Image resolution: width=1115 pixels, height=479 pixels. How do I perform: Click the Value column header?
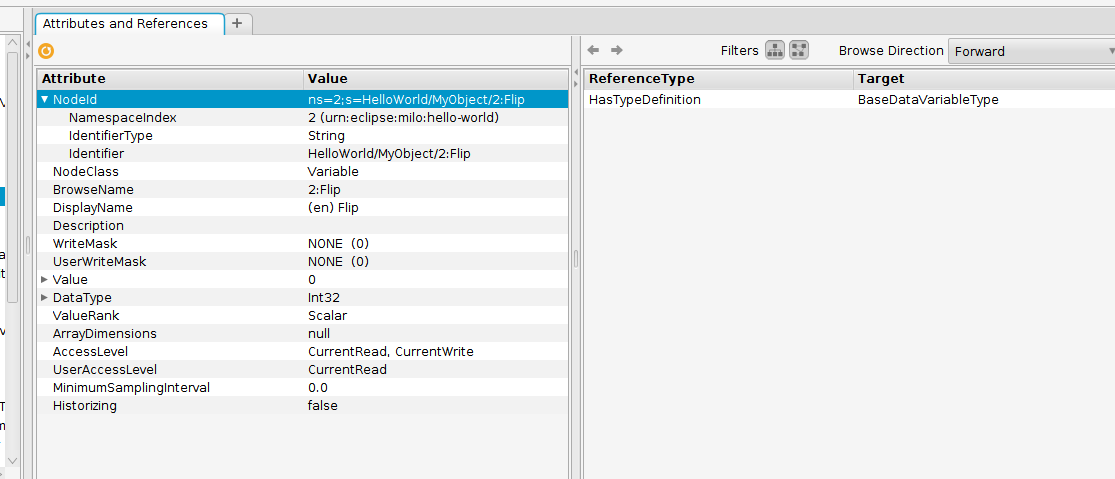tap(435, 78)
